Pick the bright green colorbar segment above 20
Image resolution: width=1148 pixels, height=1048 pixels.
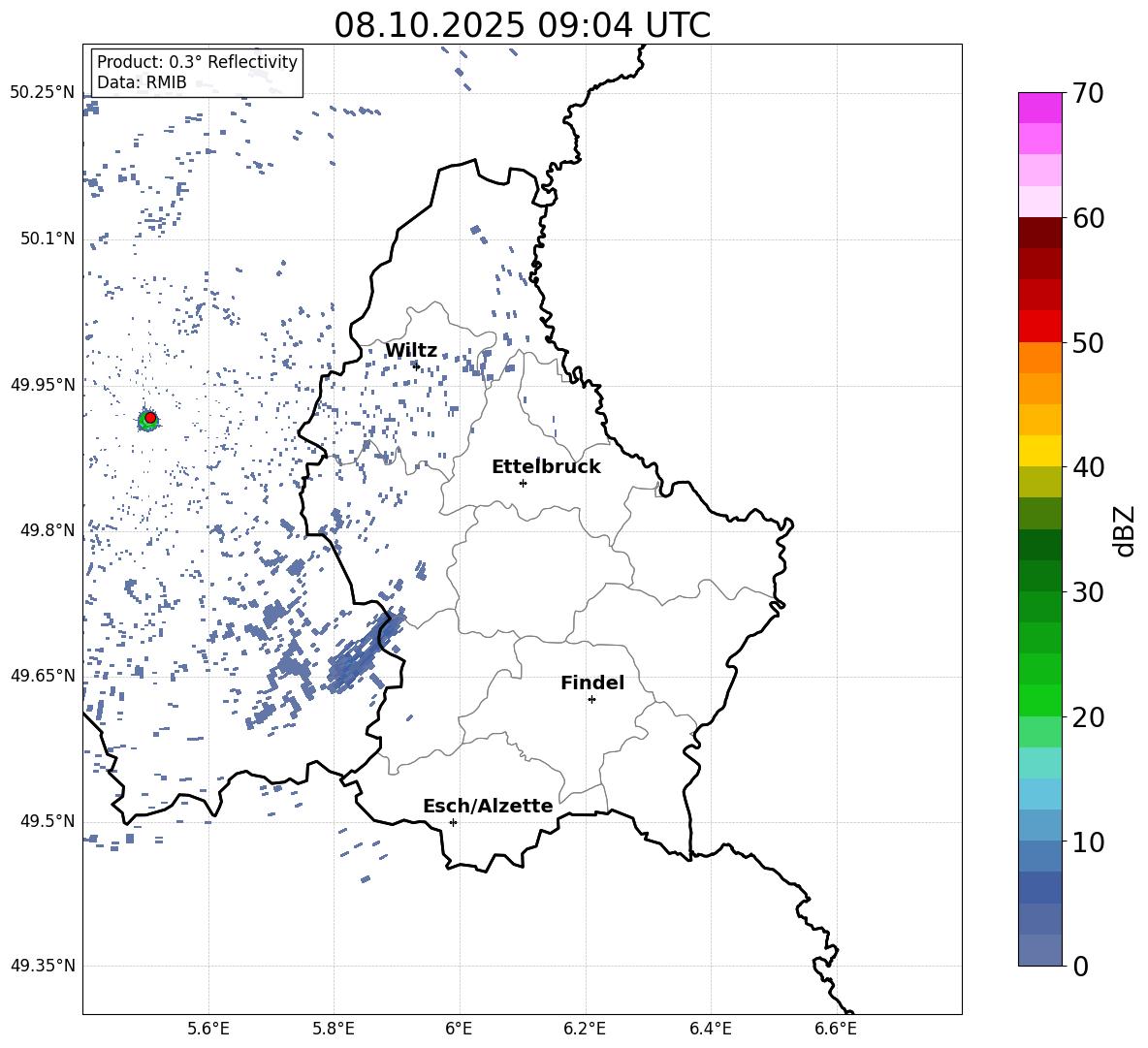pos(1040,700)
